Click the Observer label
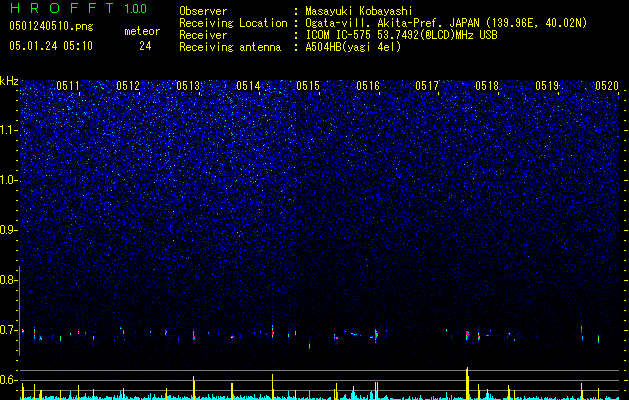 (x=203, y=11)
